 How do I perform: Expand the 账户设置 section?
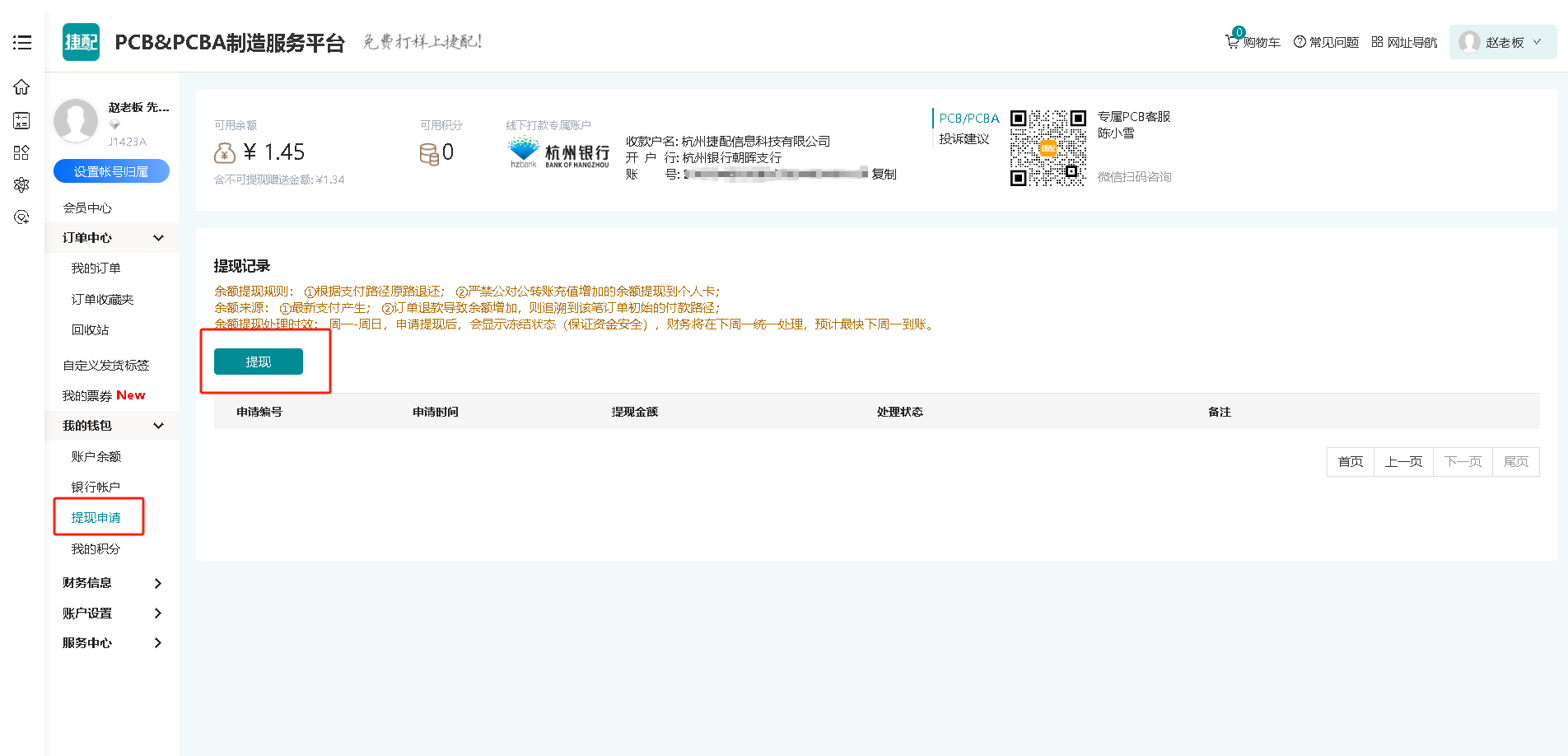(112, 613)
